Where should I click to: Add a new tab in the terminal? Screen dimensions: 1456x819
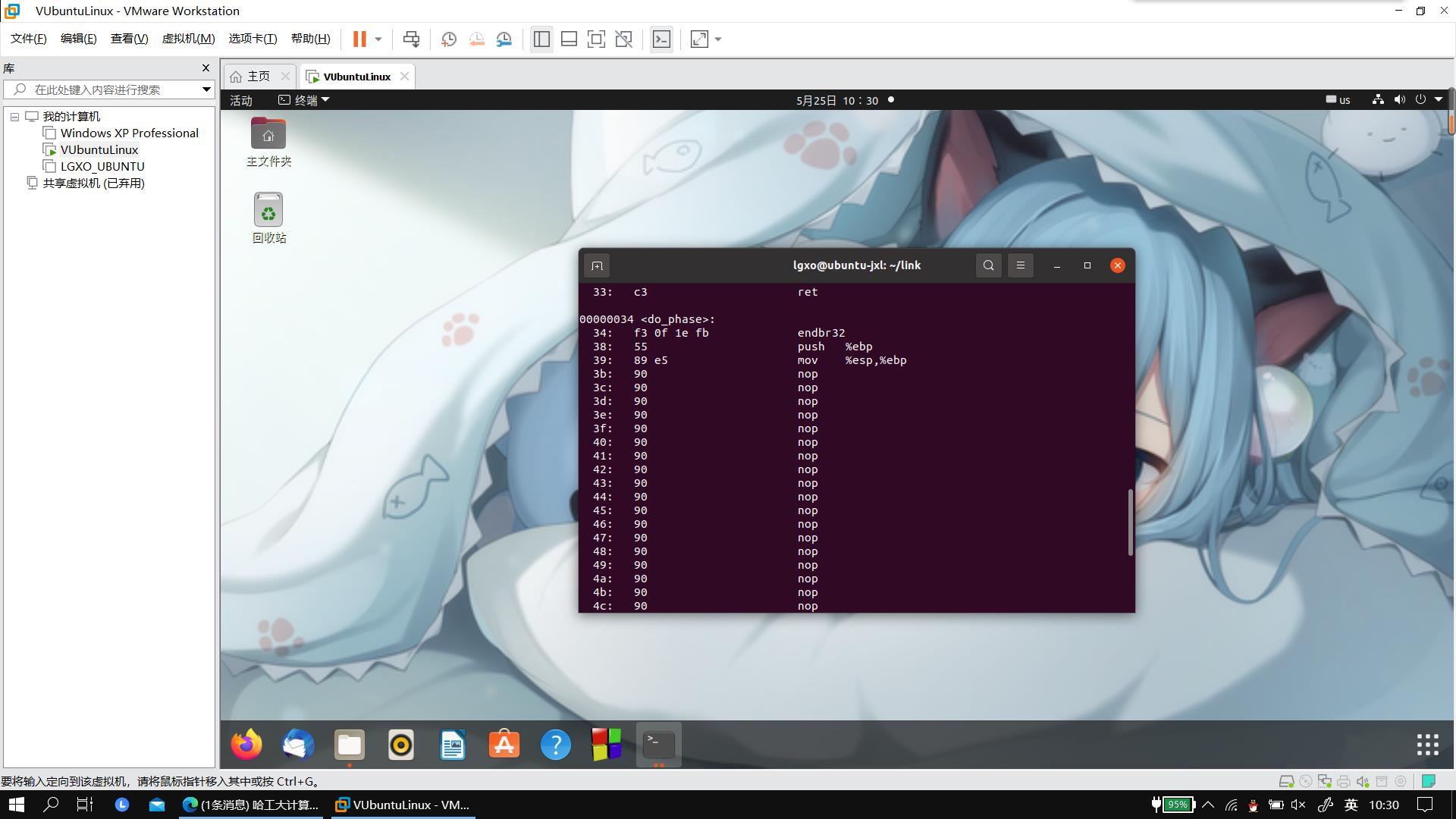click(597, 265)
